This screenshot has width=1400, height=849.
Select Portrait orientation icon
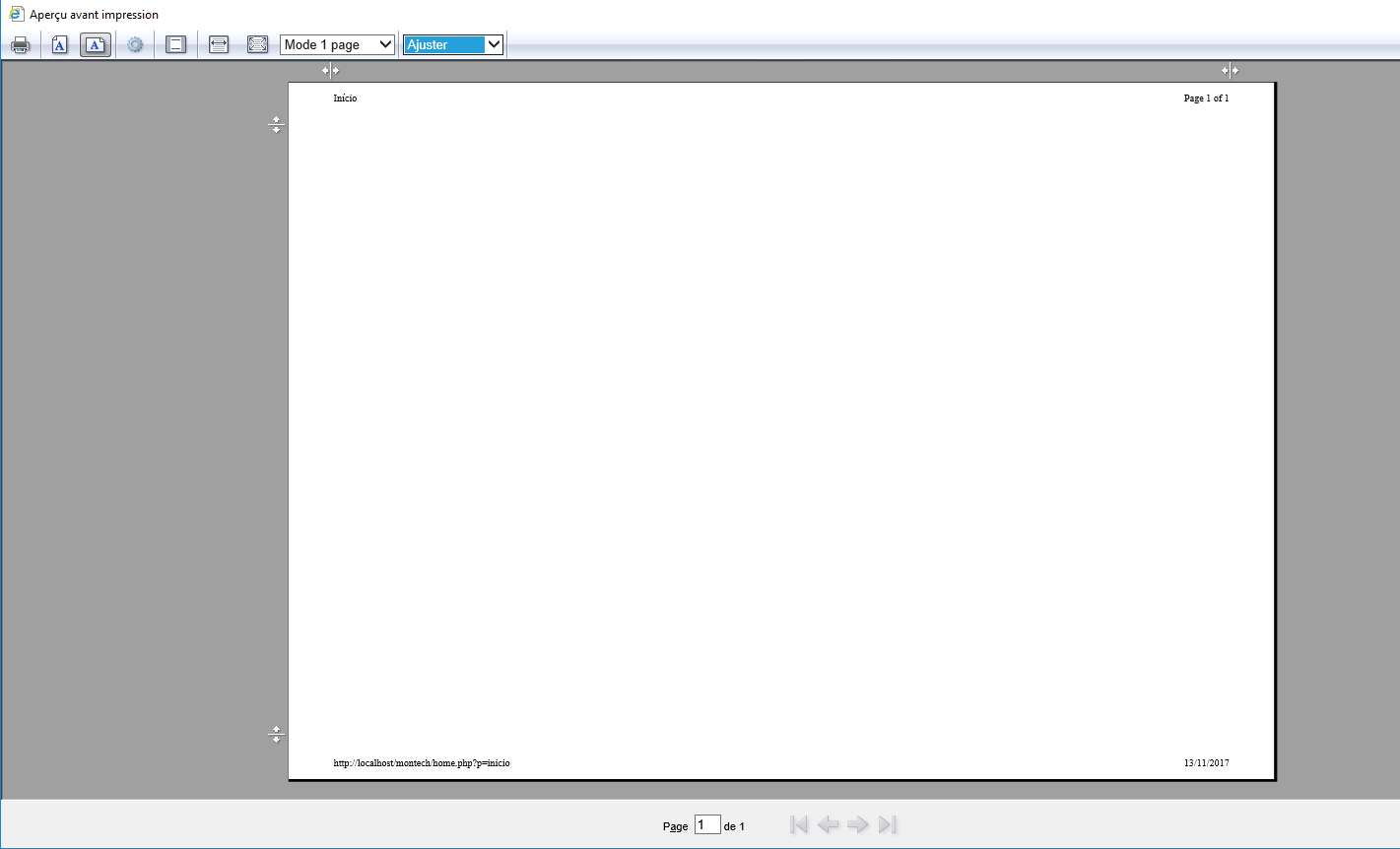coord(60,44)
